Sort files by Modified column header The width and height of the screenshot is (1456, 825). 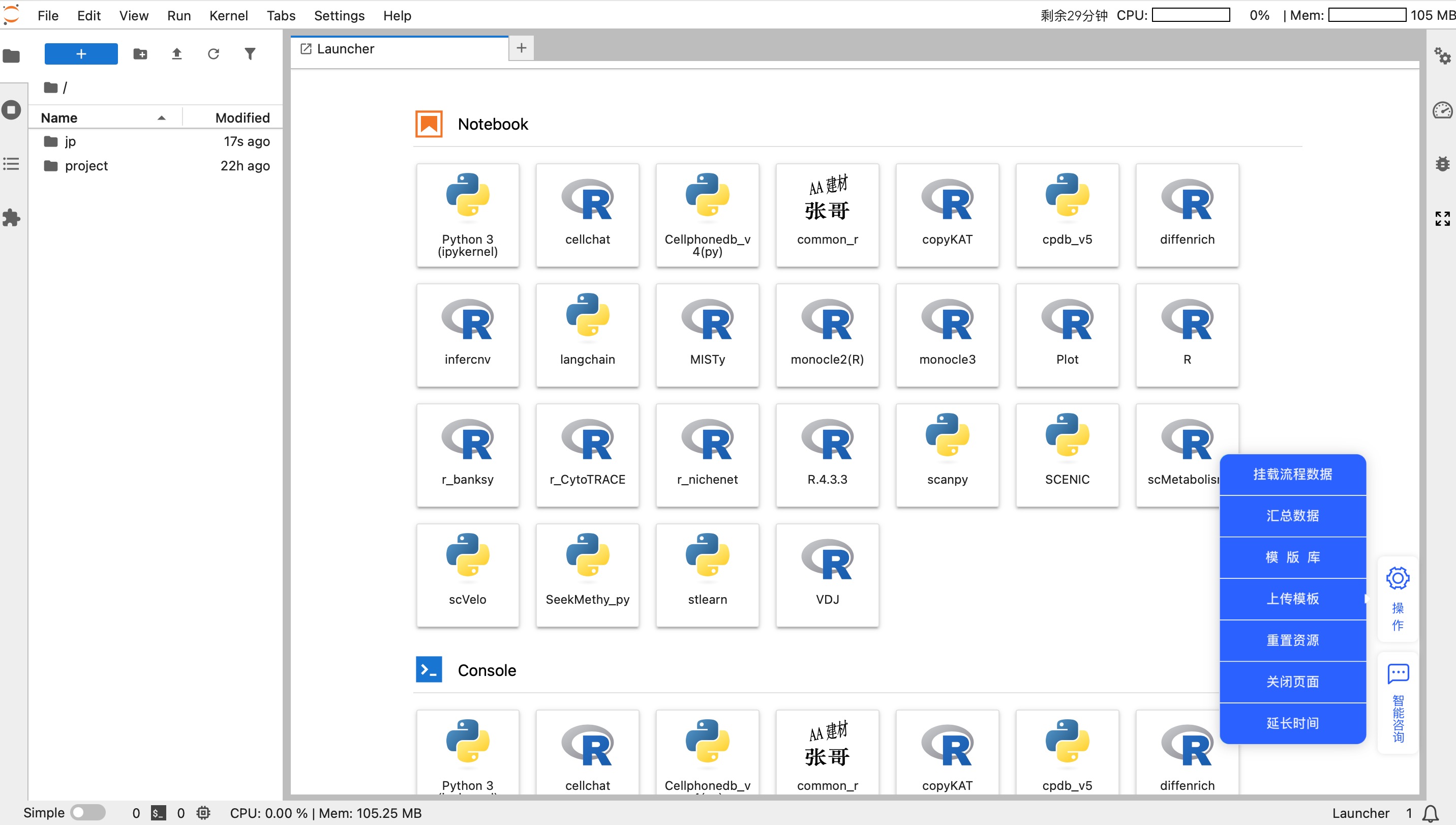[242, 118]
